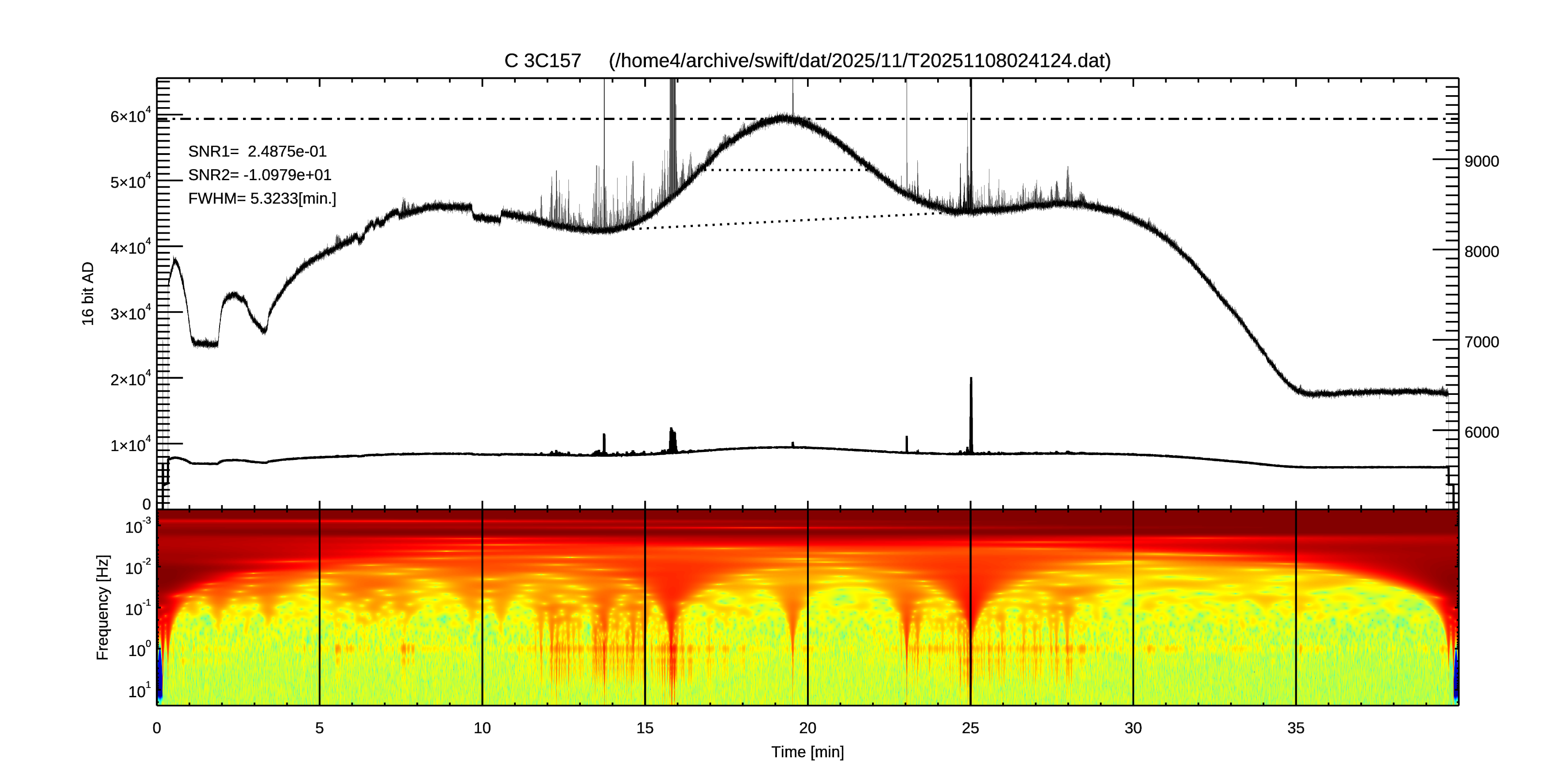Click the 2×10^4 left axis label
1568x784 pixels.
130,379
